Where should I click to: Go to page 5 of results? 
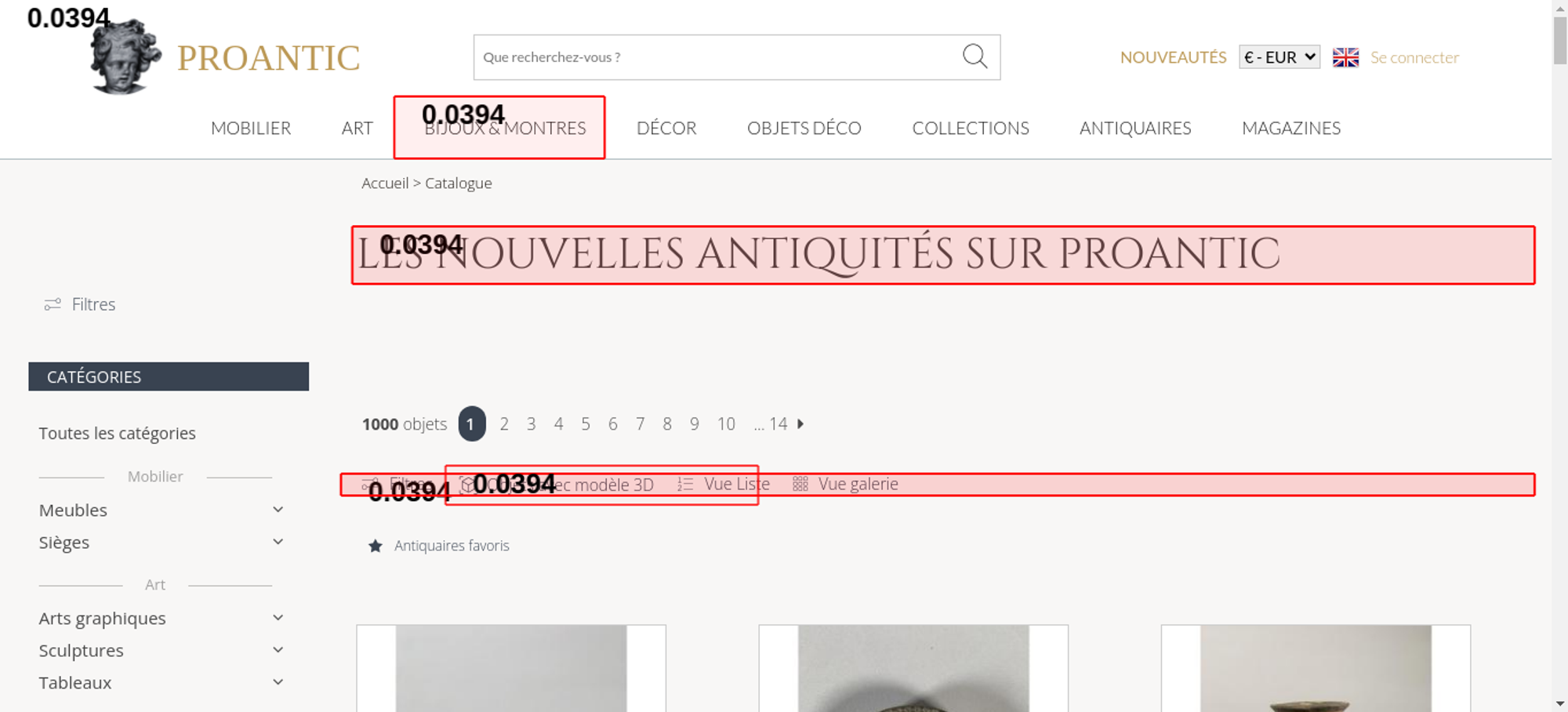(x=586, y=424)
